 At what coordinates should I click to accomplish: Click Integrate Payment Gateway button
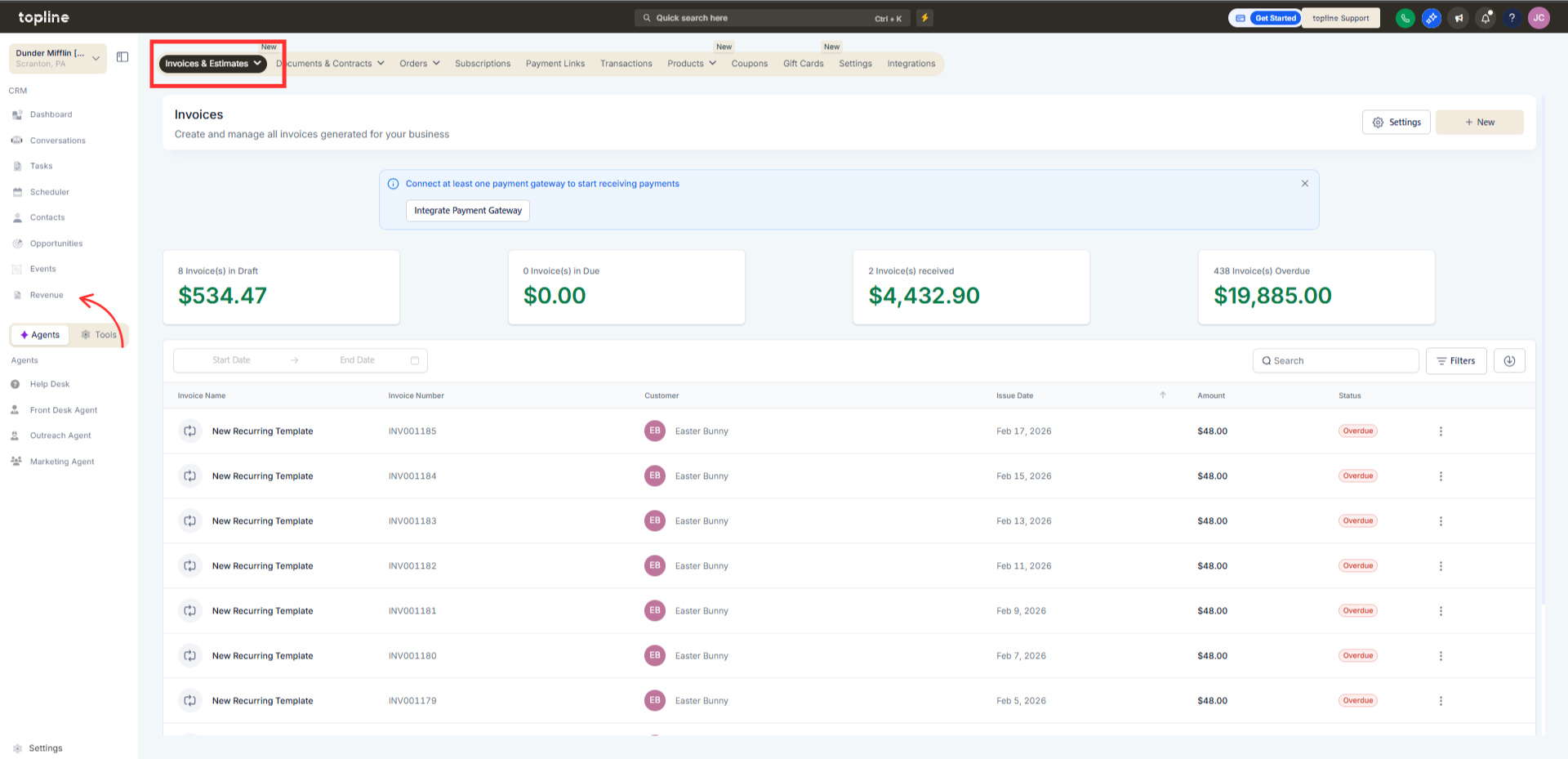pos(468,211)
